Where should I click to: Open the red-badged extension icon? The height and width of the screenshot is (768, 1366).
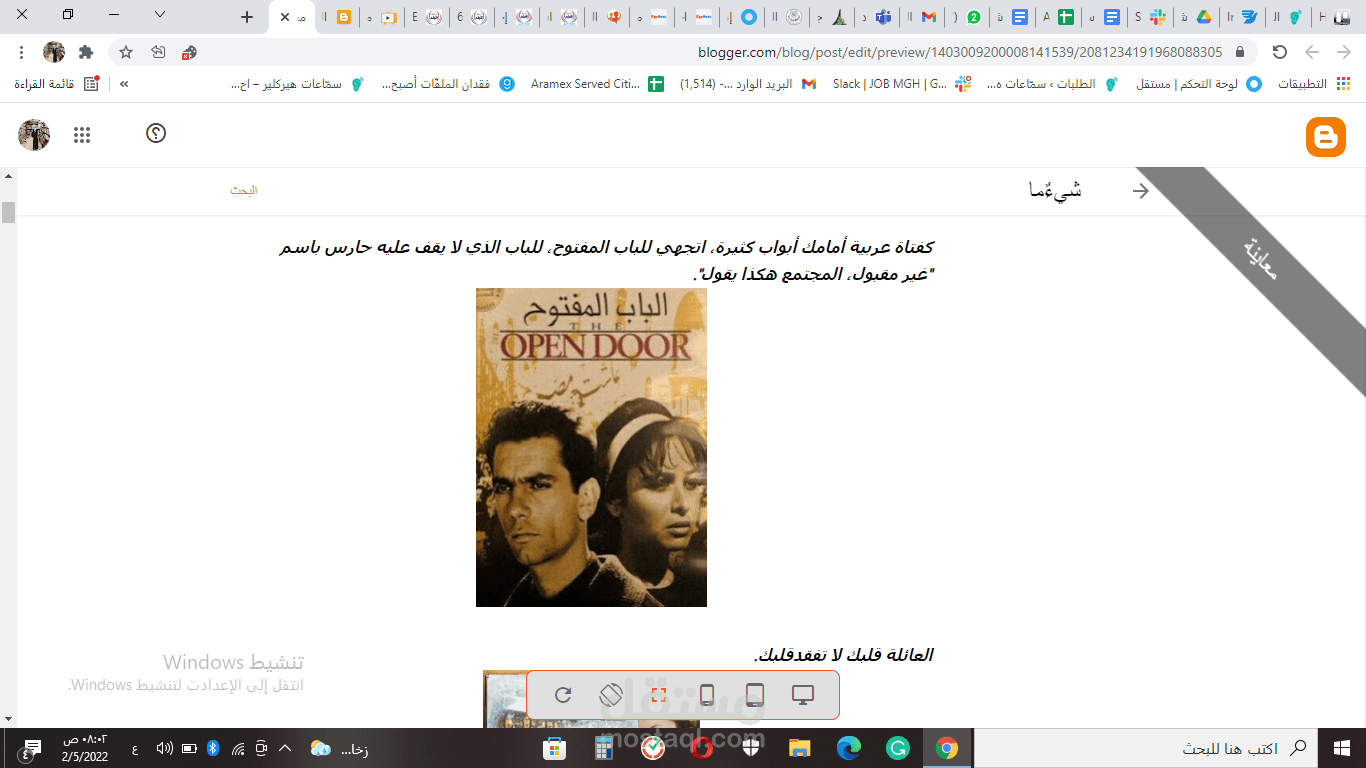[189, 52]
